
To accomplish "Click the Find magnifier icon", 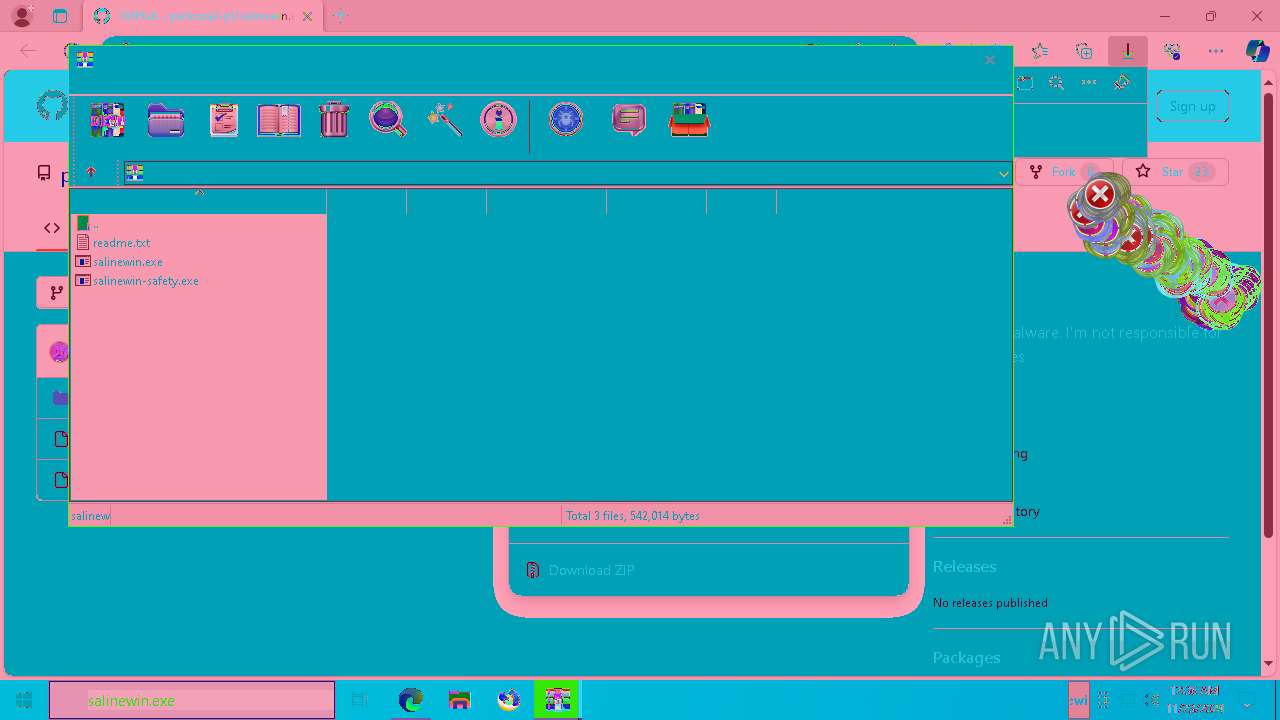I will pyautogui.click(x=388, y=119).
